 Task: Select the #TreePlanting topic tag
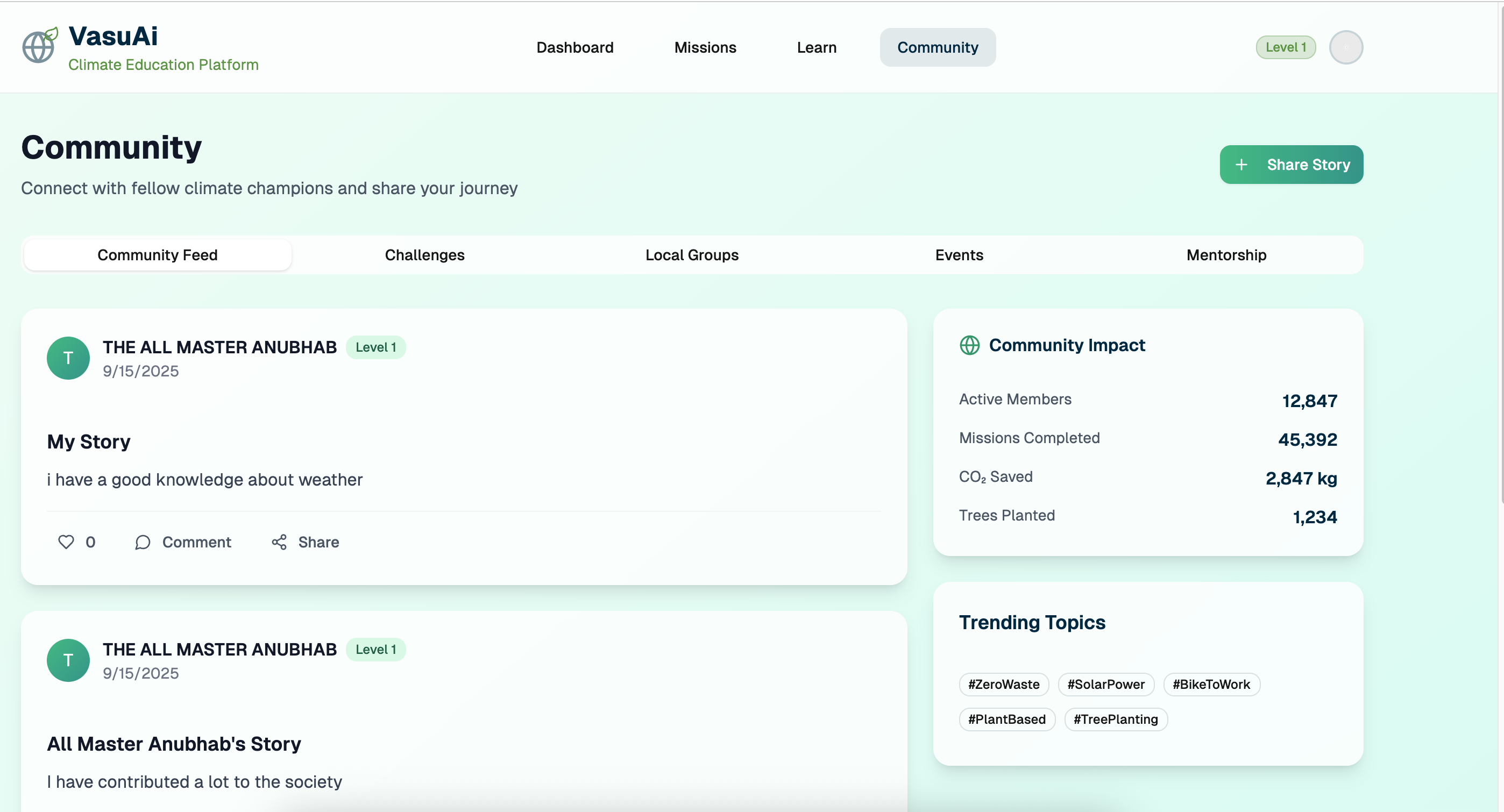coord(1115,719)
